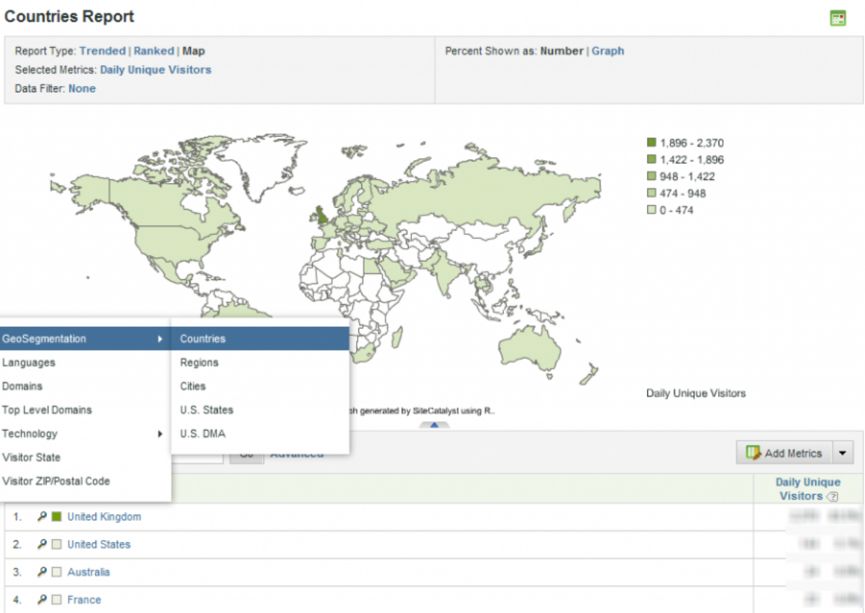
Task: Click the green calendar icon at top right
Action: coord(838,18)
